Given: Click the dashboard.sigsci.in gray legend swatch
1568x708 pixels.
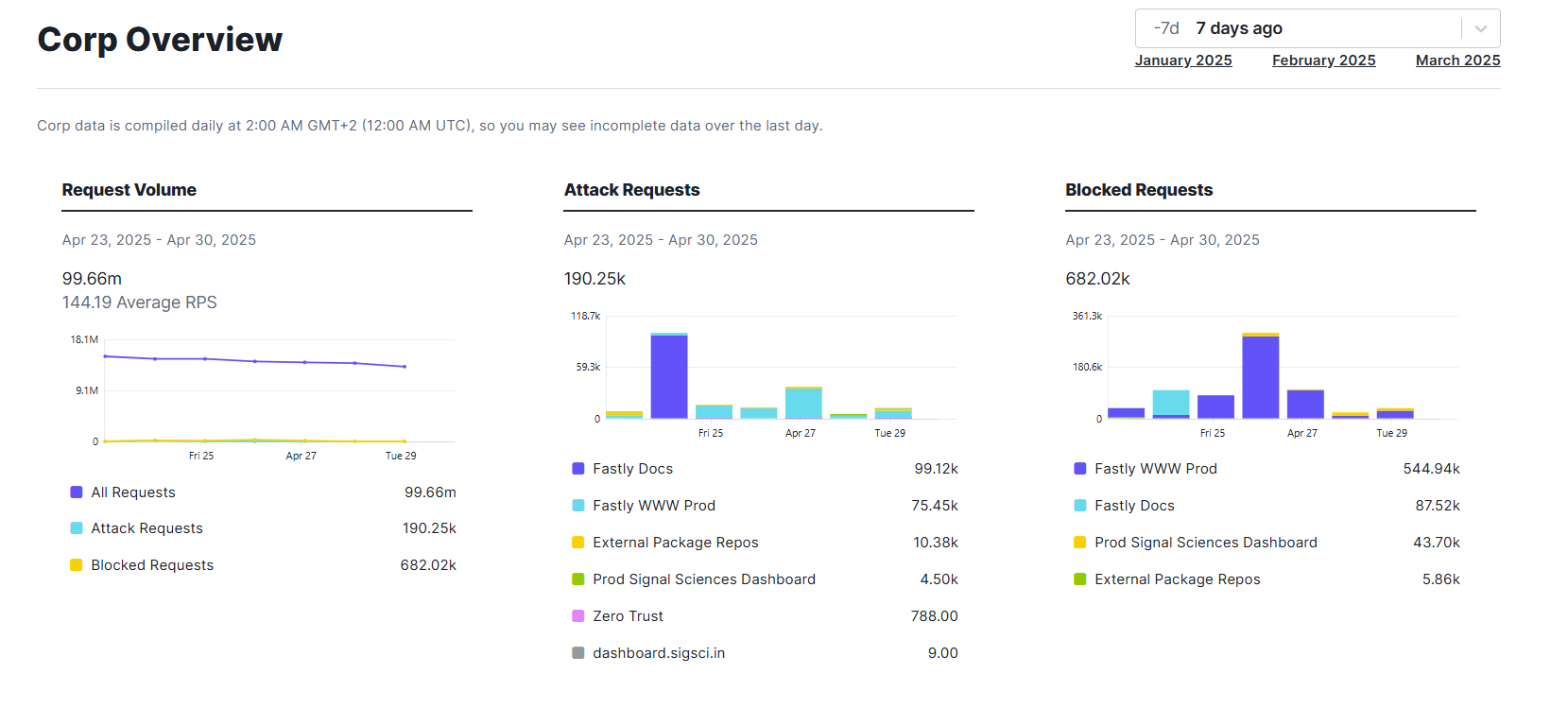Looking at the screenshot, I should pos(578,653).
